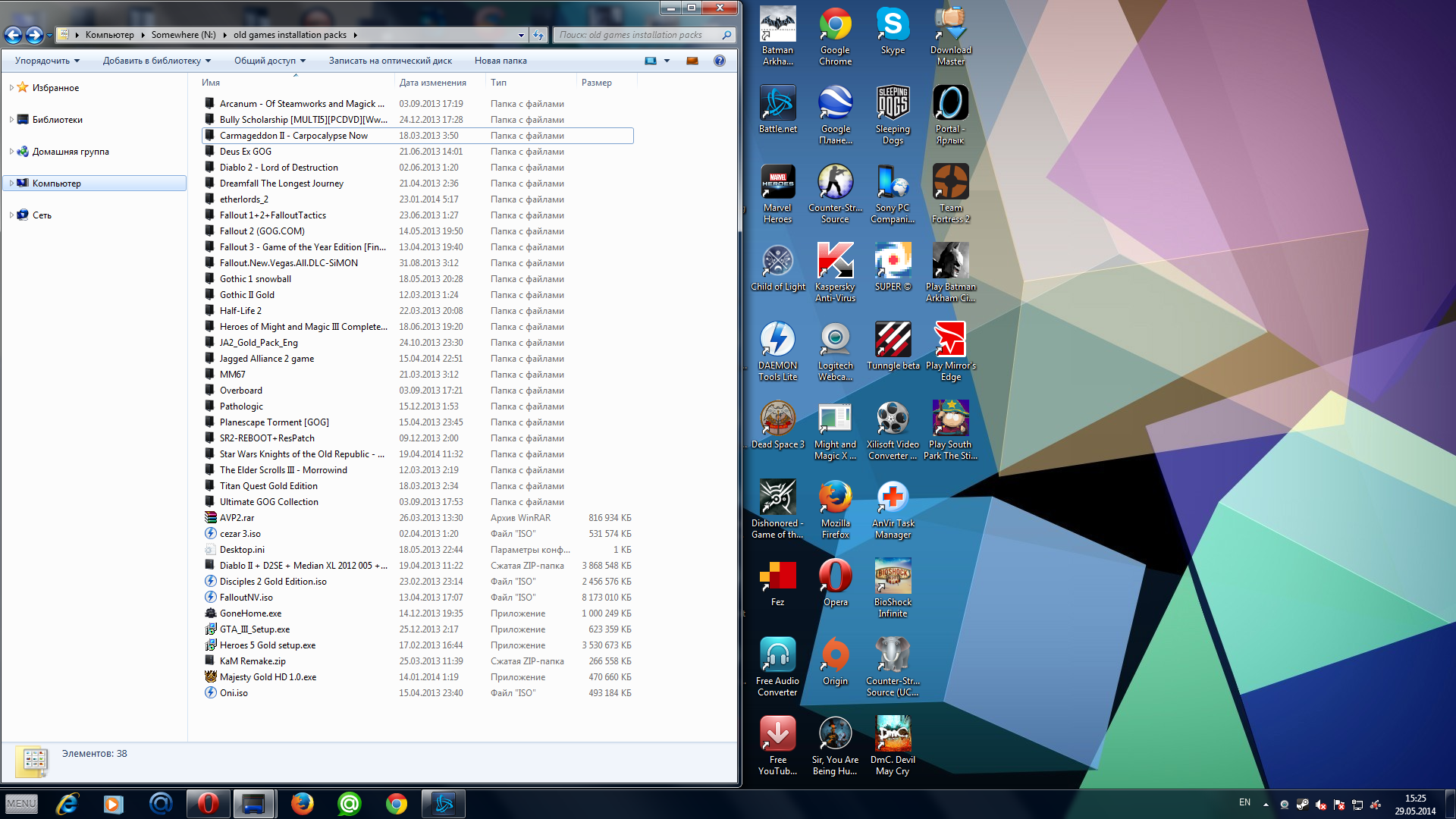This screenshot has height=819, width=1456.
Task: Open Mozilla Firefox desktop shortcut
Action: [835, 509]
